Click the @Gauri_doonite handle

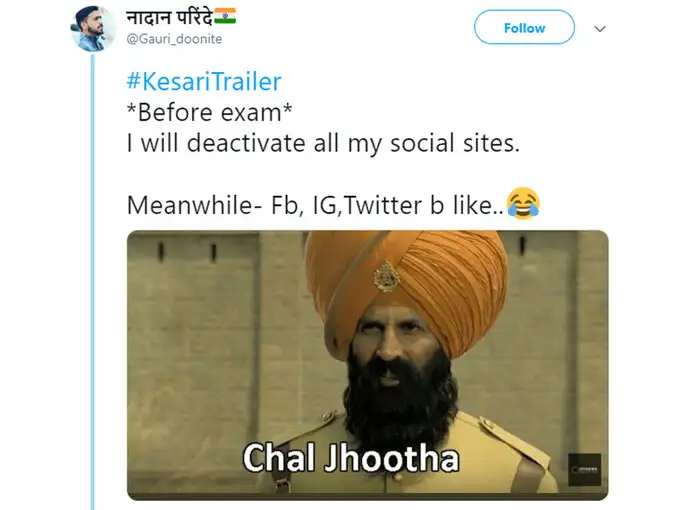[174, 39]
